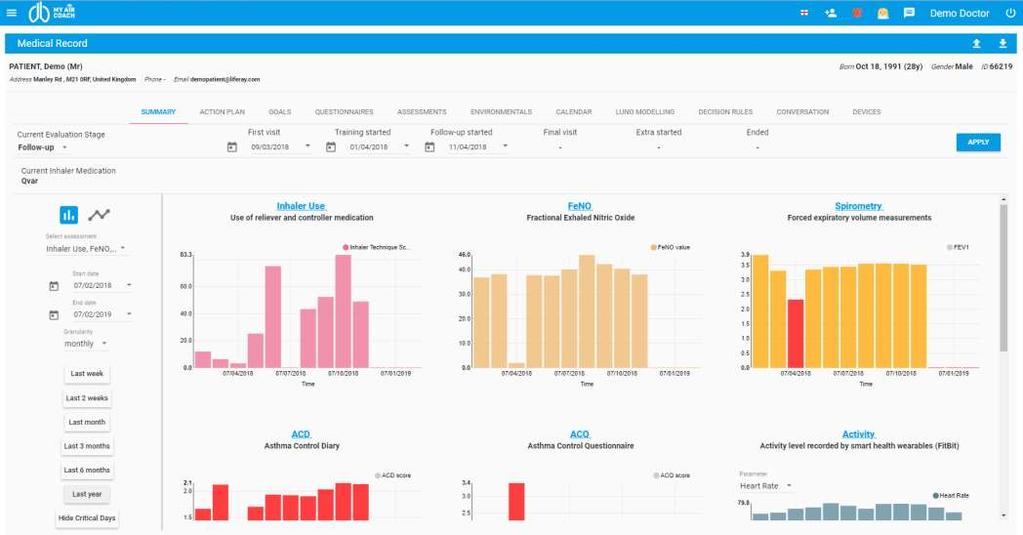The height and width of the screenshot is (535, 1023).
Task: Open the Assessments tab
Action: 421,112
